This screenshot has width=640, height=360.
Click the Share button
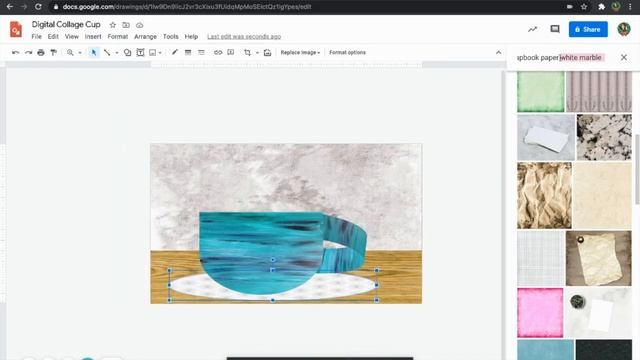point(588,29)
